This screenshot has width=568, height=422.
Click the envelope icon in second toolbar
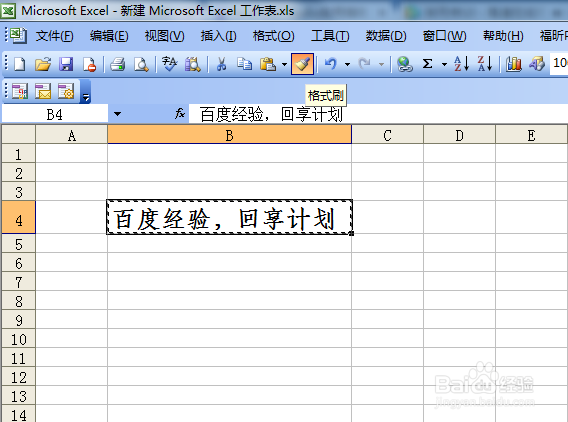[x=43, y=91]
